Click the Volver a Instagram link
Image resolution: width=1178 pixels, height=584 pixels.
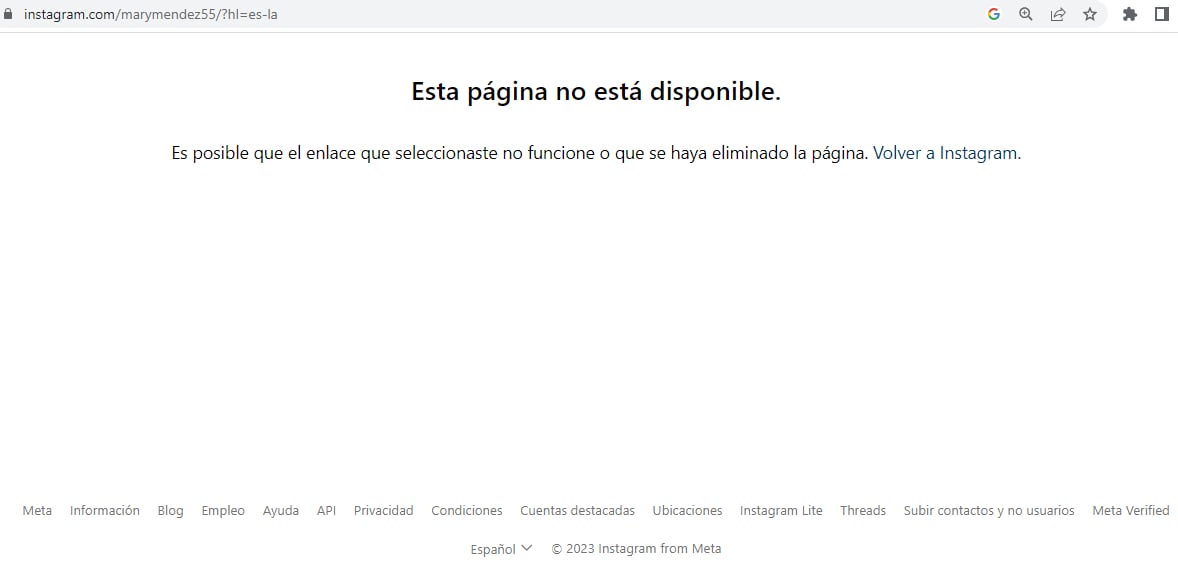pyautogui.click(x=945, y=154)
